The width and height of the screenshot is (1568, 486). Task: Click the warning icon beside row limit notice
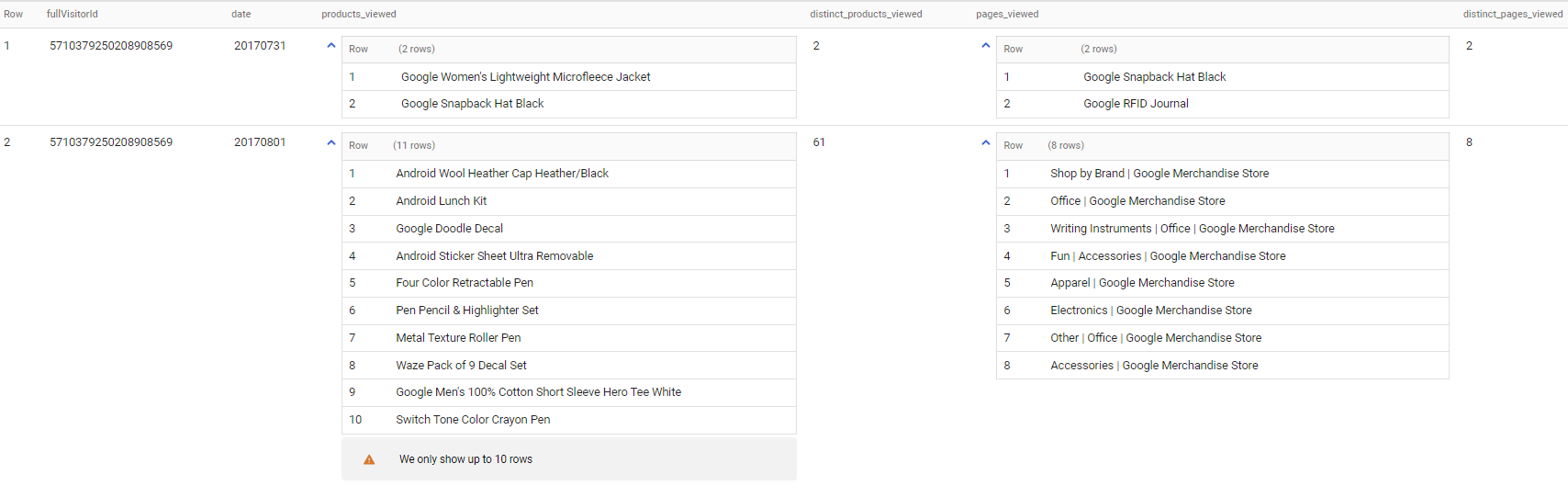[369, 459]
